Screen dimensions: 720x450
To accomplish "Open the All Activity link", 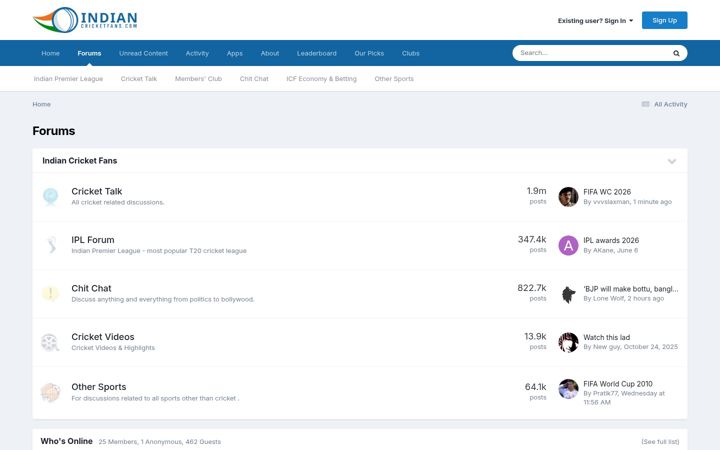I will (x=664, y=104).
